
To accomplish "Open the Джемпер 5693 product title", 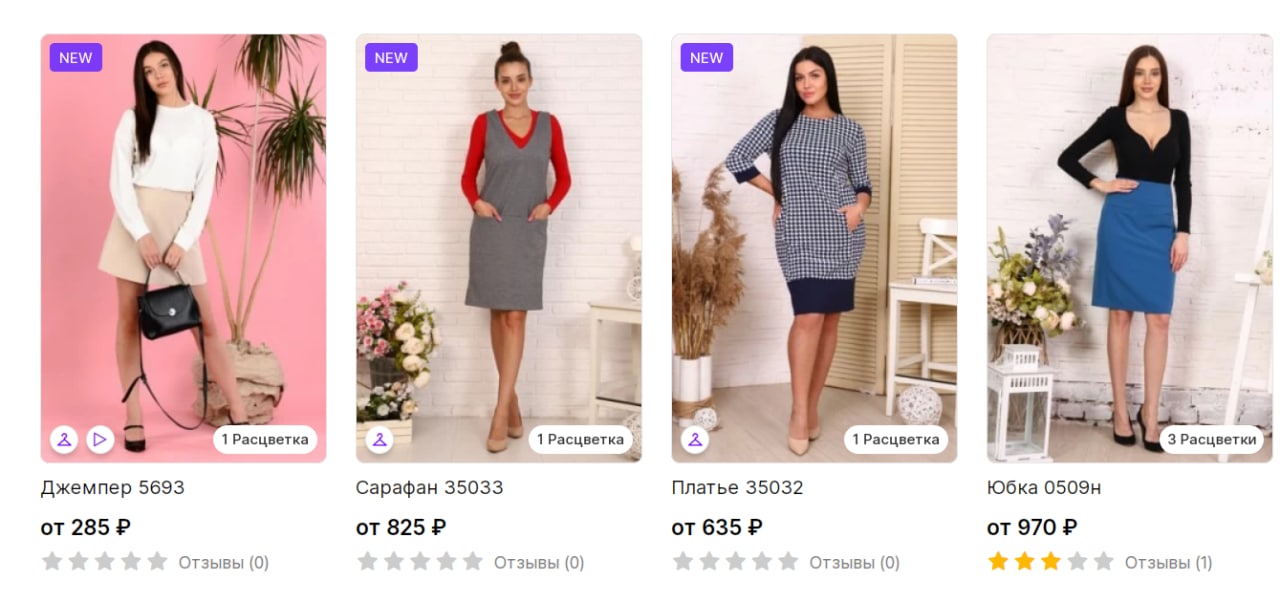I will coord(112,488).
